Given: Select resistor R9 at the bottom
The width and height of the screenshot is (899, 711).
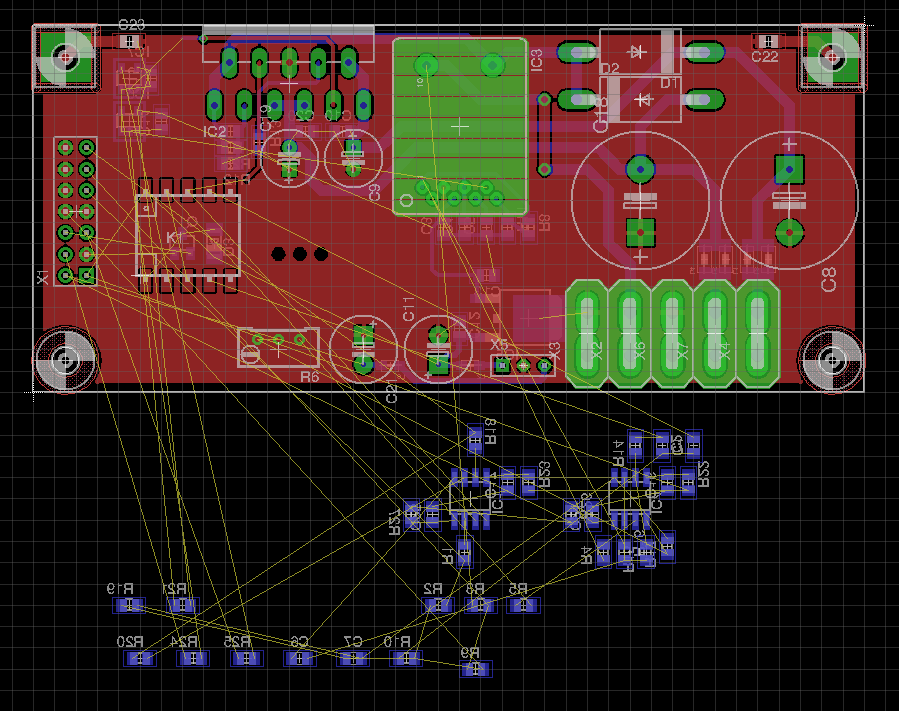Looking at the screenshot, I should coord(477,668).
